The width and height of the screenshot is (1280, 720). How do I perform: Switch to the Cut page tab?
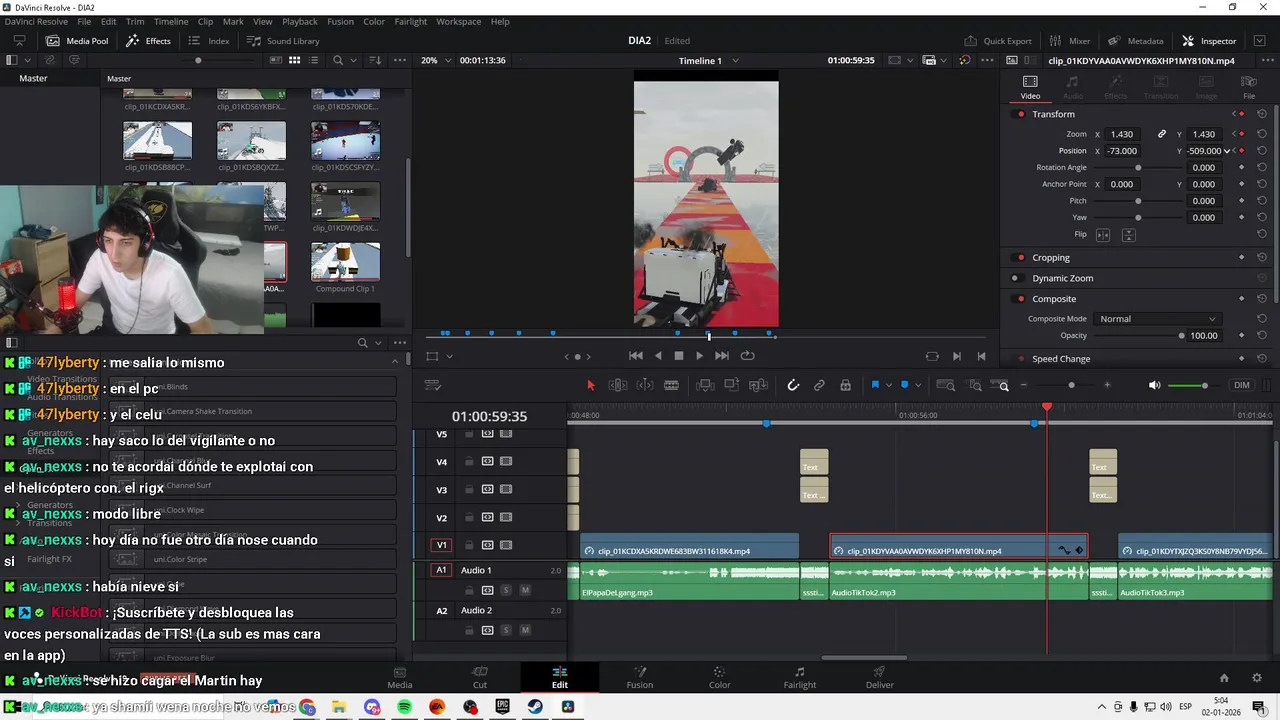(480, 677)
